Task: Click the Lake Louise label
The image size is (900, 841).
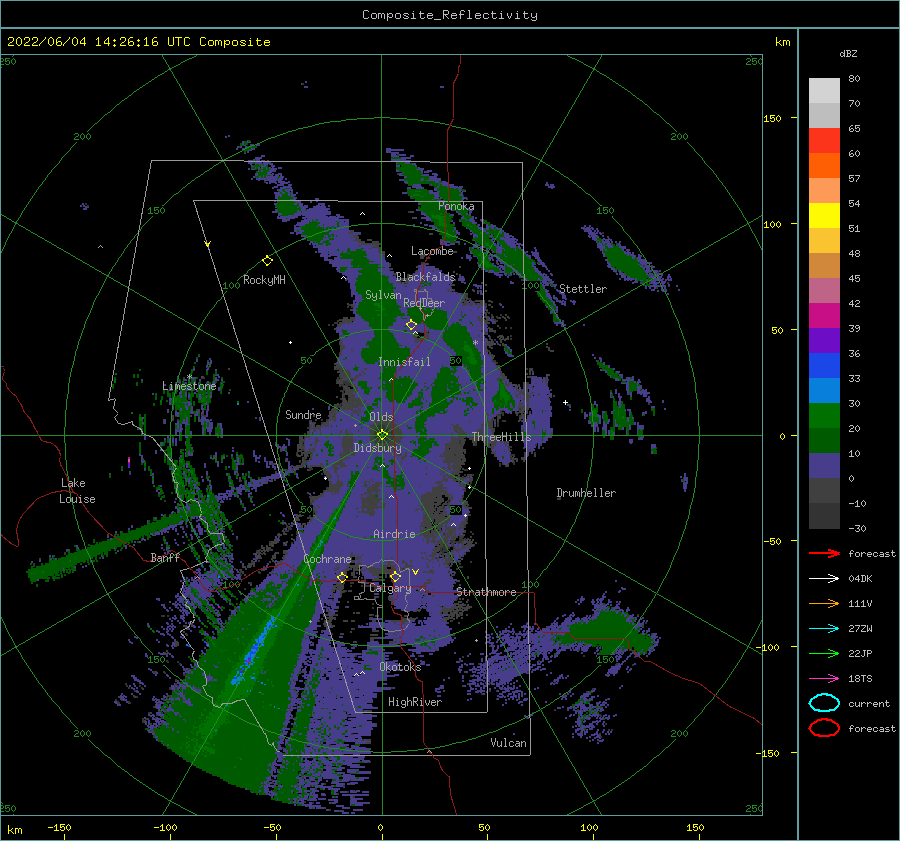Action: (77, 491)
